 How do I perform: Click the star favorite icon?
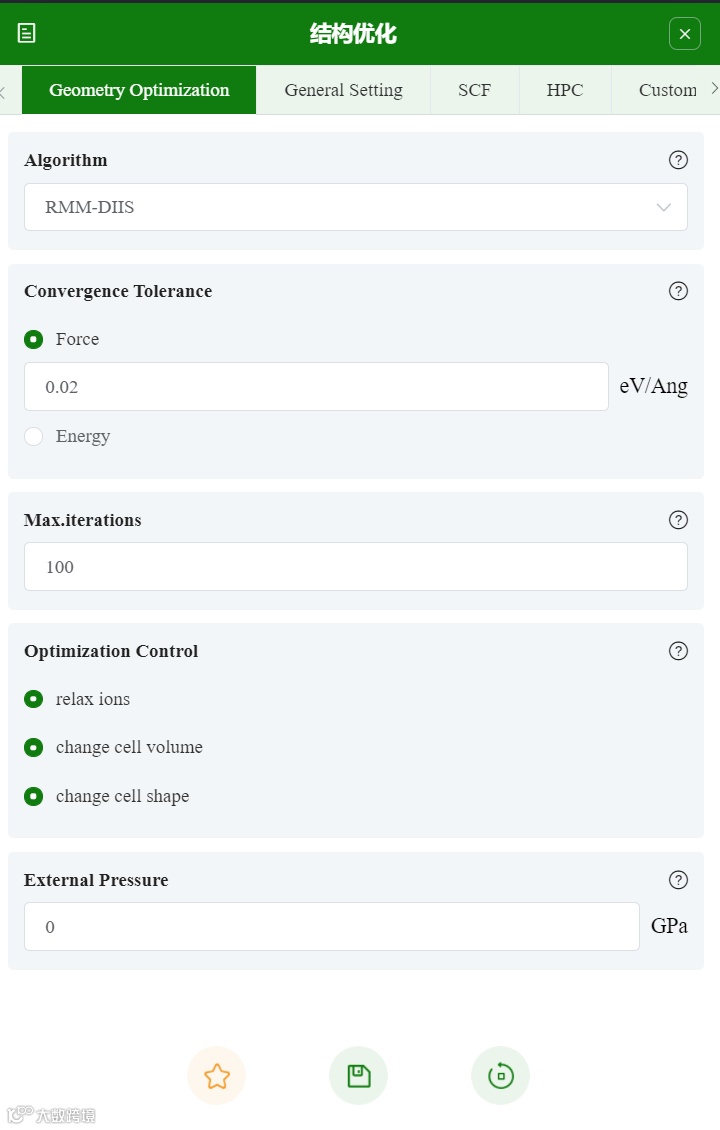pyautogui.click(x=216, y=1076)
